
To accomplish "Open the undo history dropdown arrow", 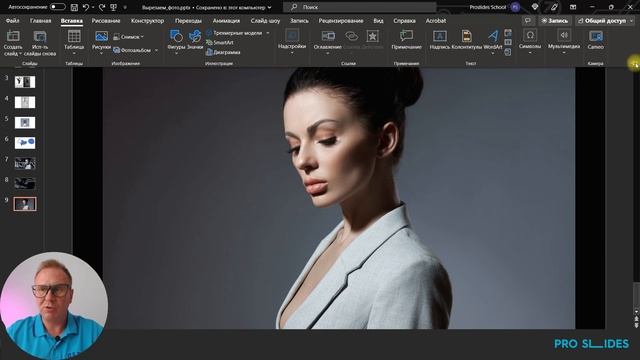I will [x=93, y=7].
